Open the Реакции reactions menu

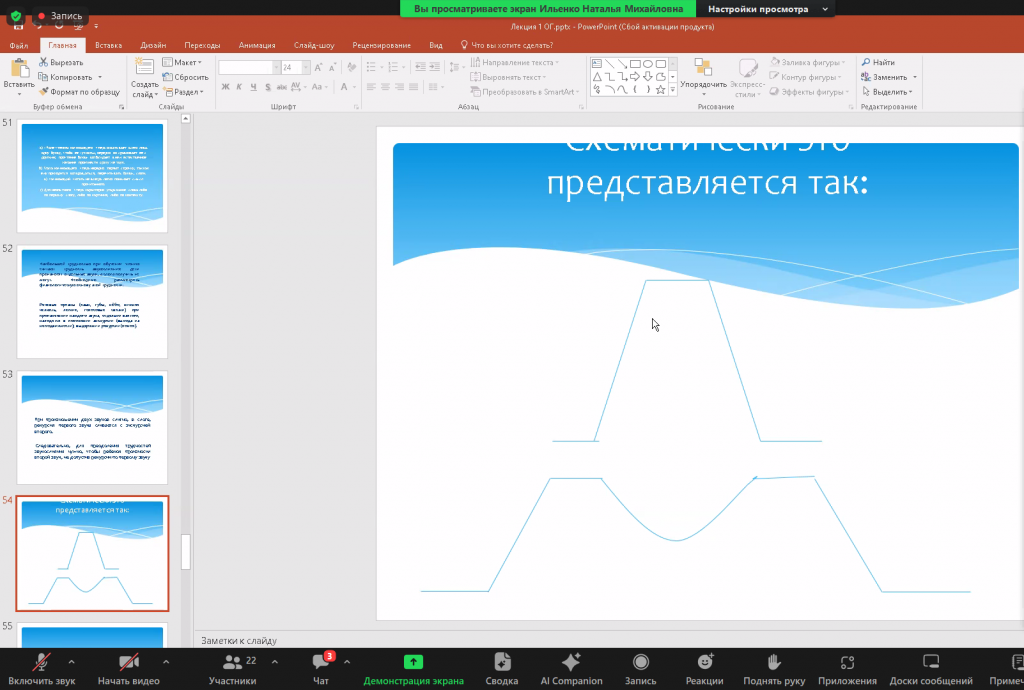(704, 669)
